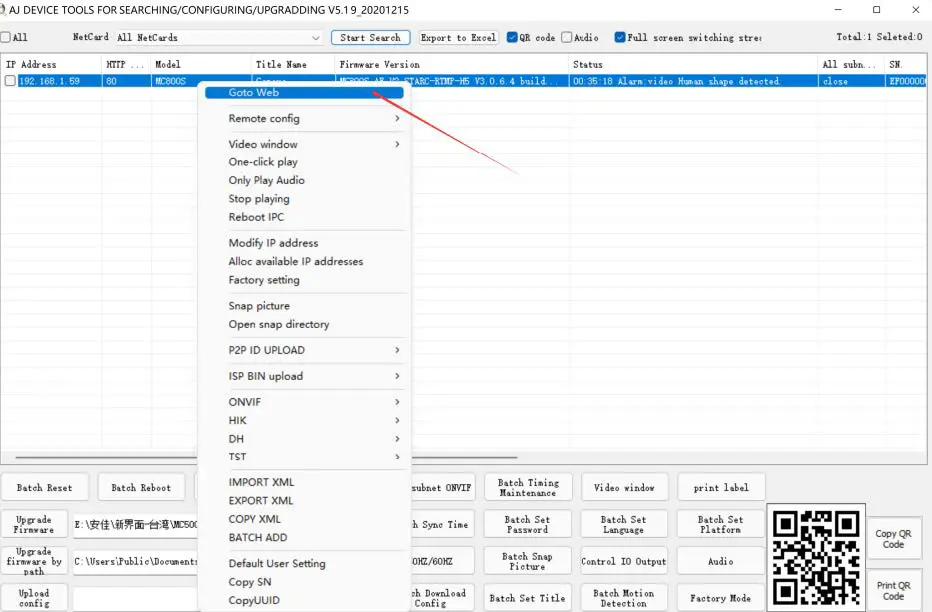
Task: Click Batch Timing Maintenance button
Action: [x=528, y=488]
